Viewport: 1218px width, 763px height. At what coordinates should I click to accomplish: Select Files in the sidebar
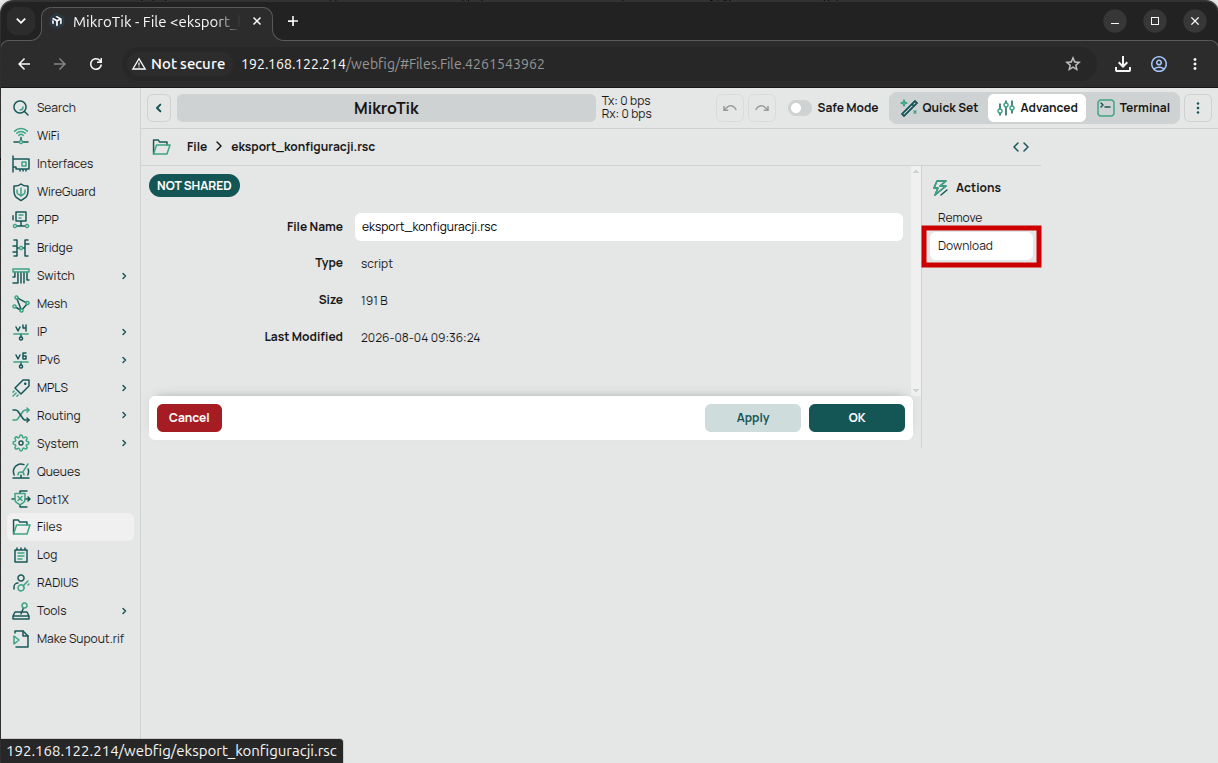pyautogui.click(x=68, y=527)
